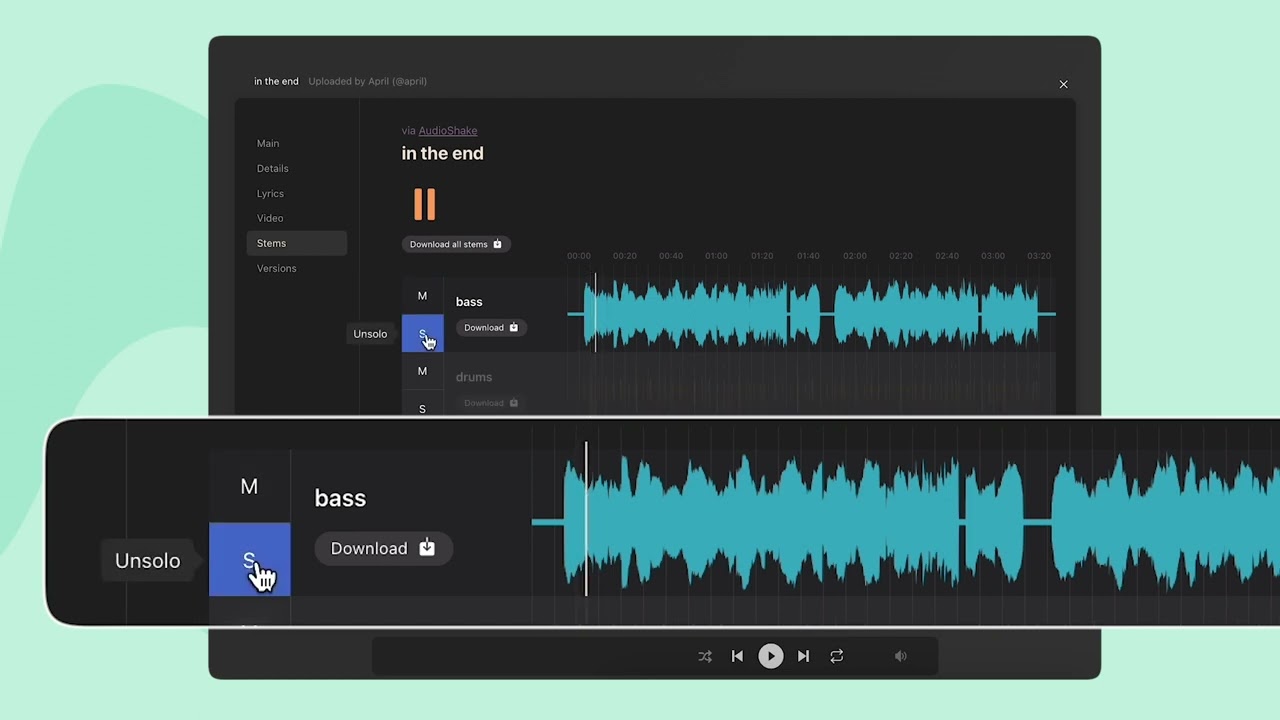
Task: Click the 'bass' stem label in the stems list
Action: pos(469,301)
